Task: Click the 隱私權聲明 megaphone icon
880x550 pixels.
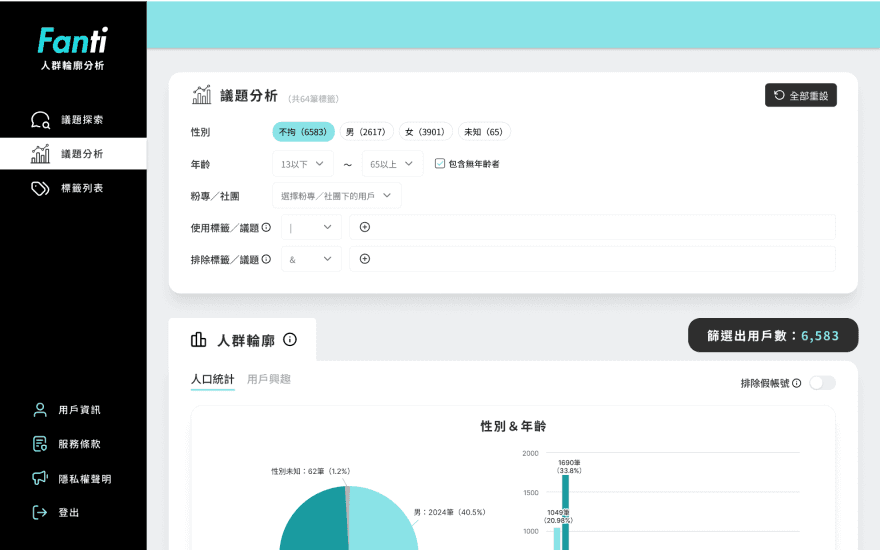Action: [x=40, y=478]
